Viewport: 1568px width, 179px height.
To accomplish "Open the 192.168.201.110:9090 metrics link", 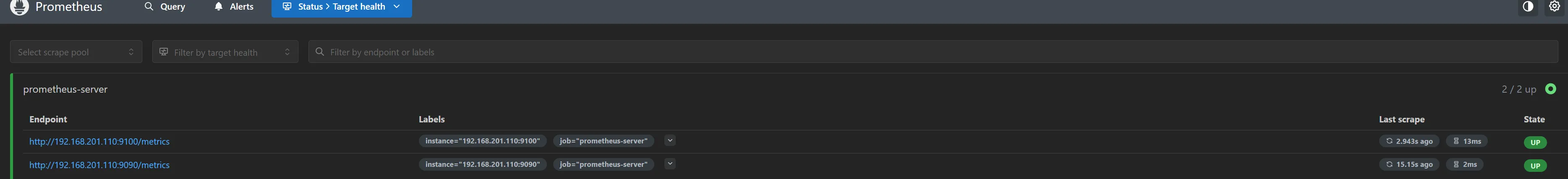I will 99,165.
